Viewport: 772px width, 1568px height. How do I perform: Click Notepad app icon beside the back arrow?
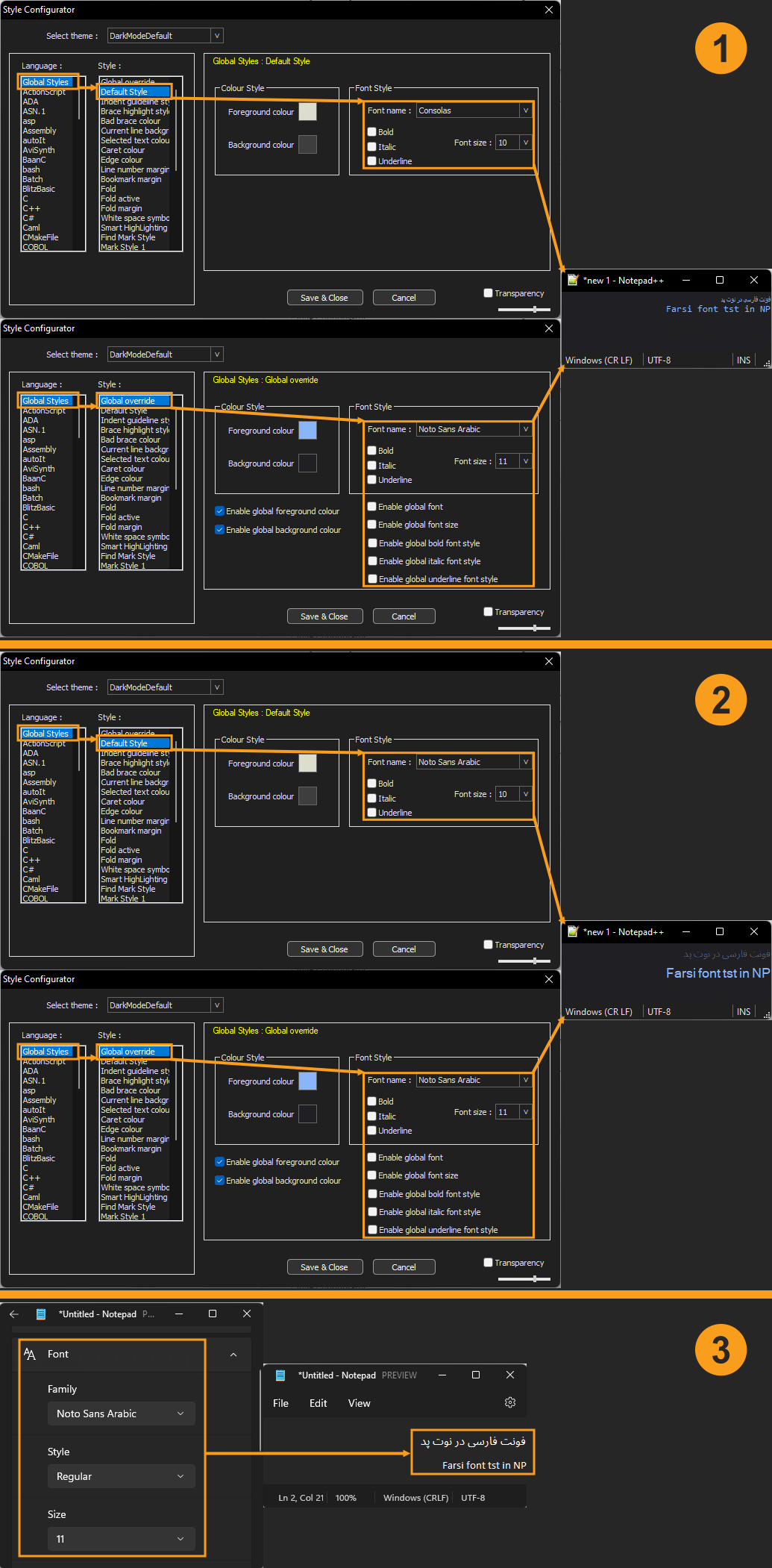(x=41, y=1314)
